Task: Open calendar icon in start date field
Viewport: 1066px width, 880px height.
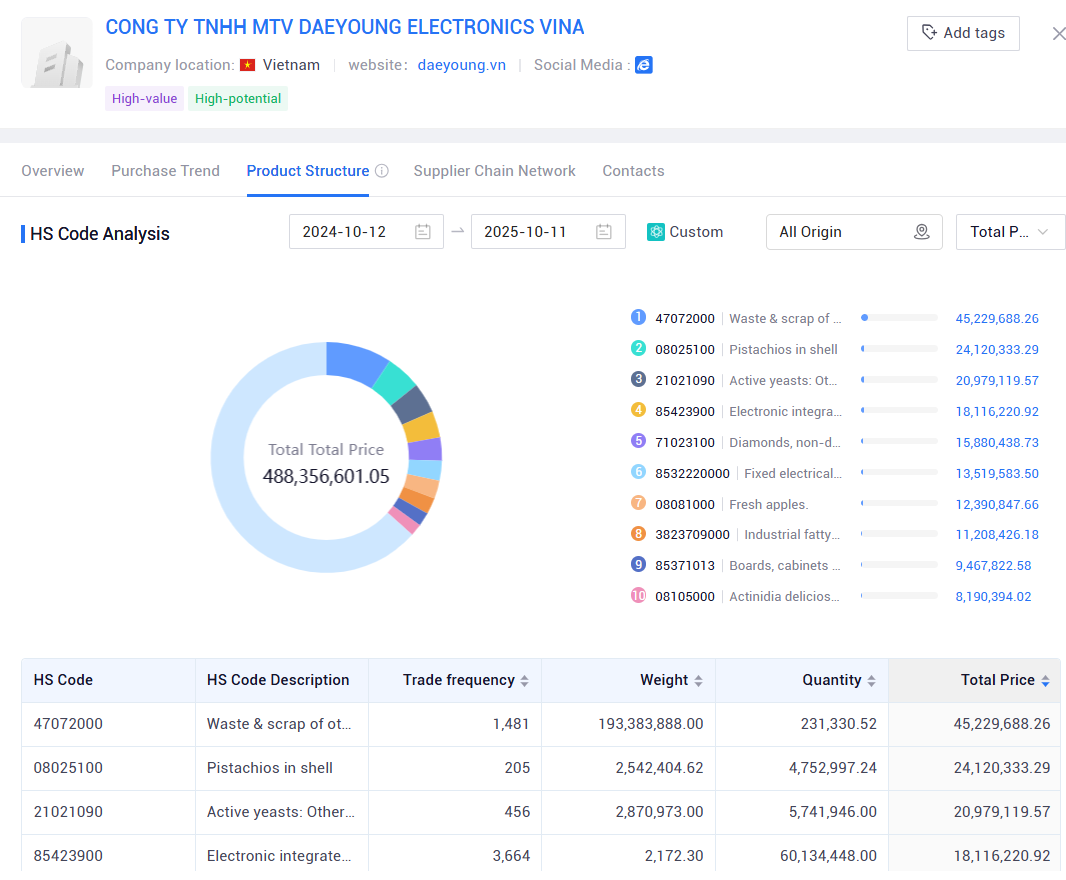Action: [x=423, y=232]
